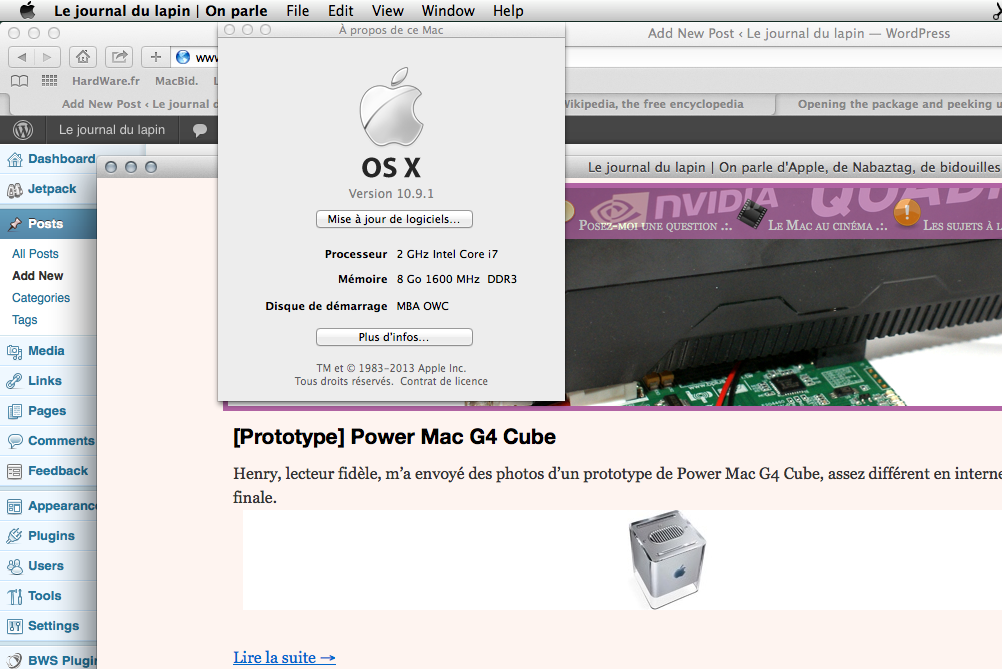
Task: Click 'MBA OWC' startup disk text
Action: [x=422, y=306]
